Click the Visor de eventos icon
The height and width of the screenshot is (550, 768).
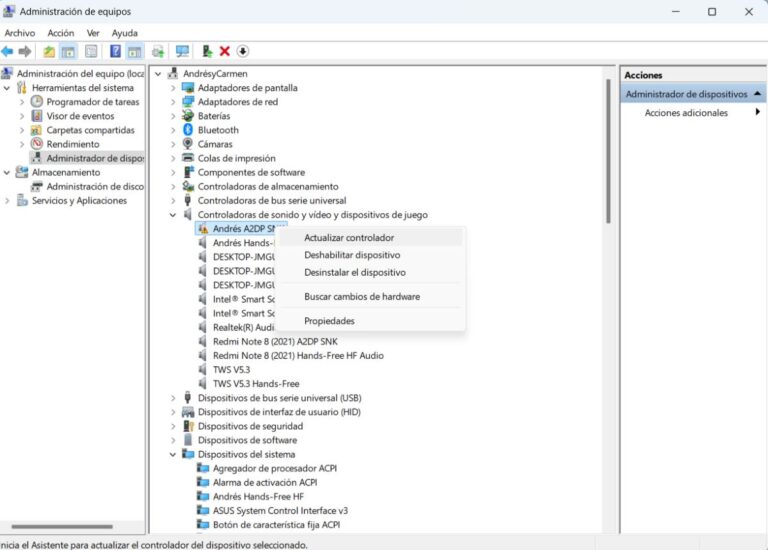(37, 116)
